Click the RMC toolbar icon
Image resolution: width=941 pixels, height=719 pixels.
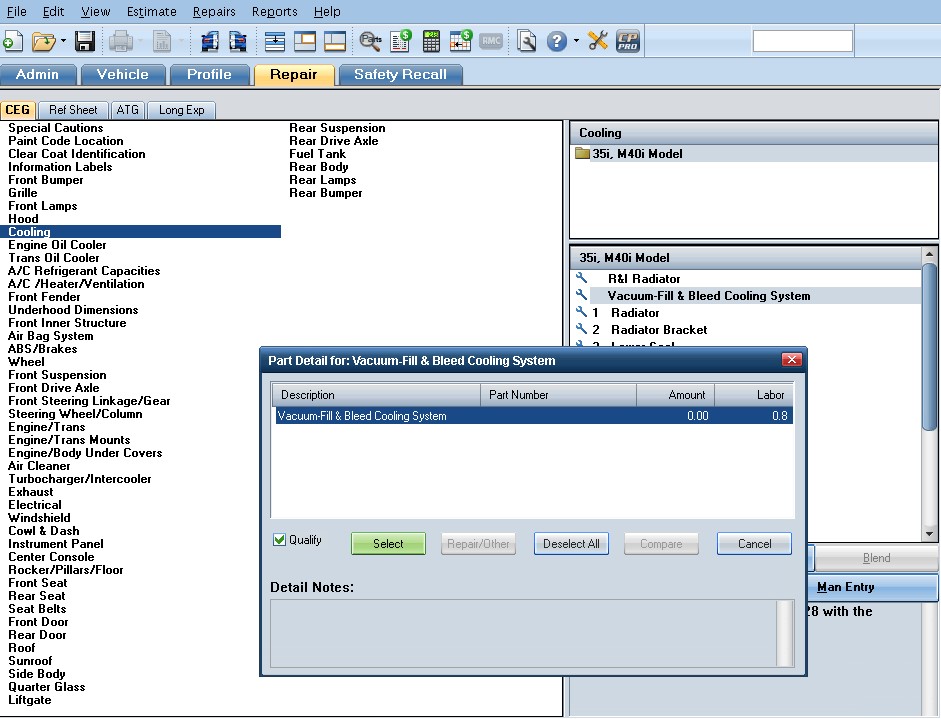click(491, 41)
